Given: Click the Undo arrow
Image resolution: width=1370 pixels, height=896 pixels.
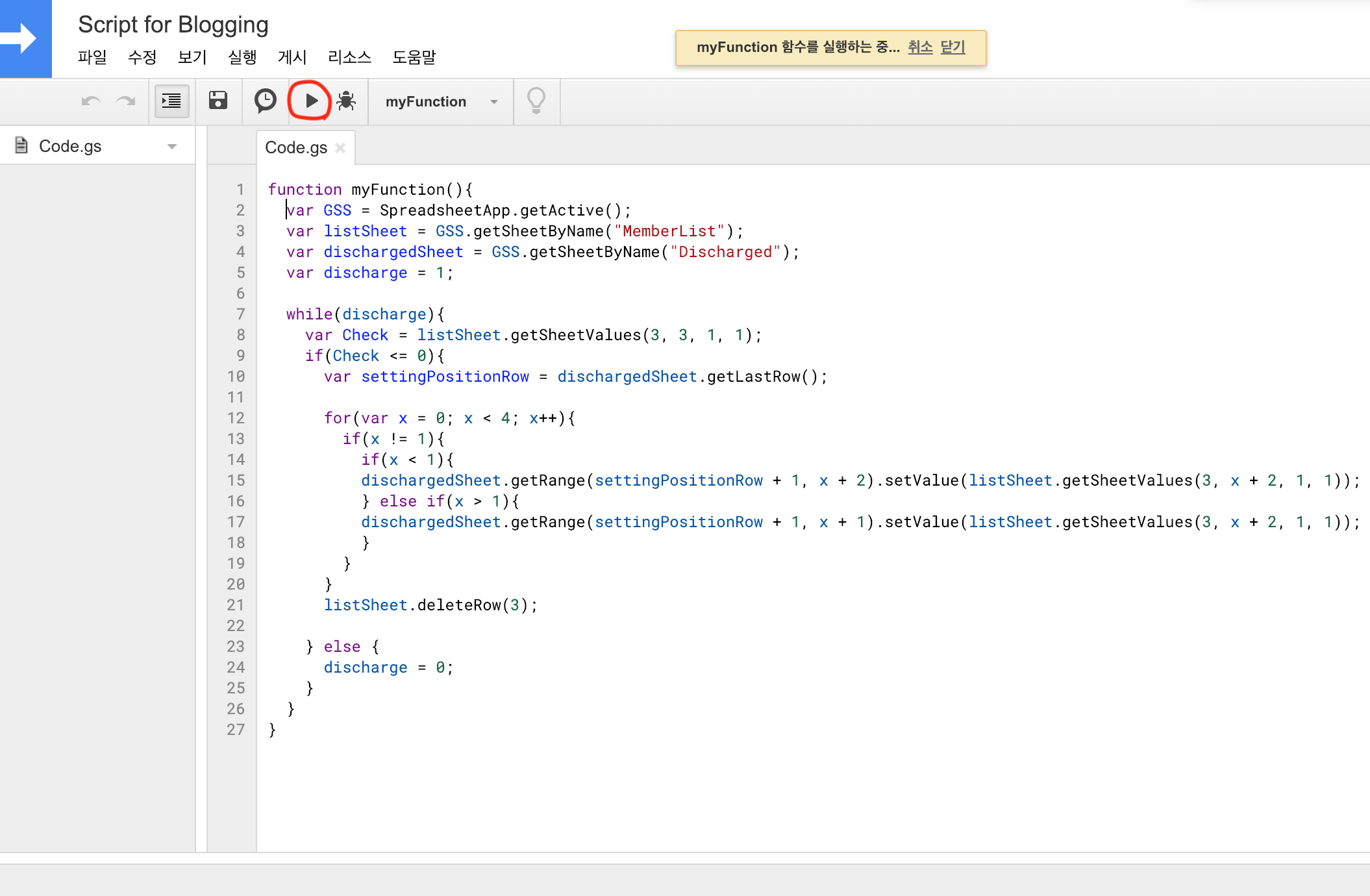Looking at the screenshot, I should [91, 101].
